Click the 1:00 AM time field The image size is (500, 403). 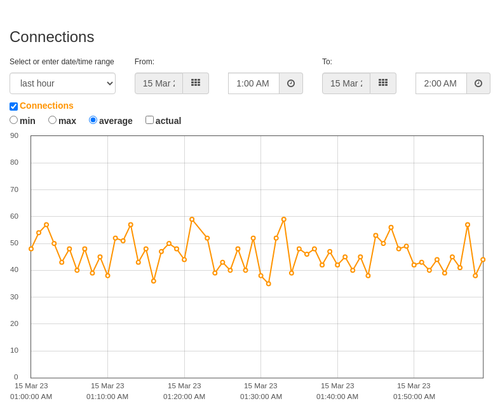coord(254,83)
